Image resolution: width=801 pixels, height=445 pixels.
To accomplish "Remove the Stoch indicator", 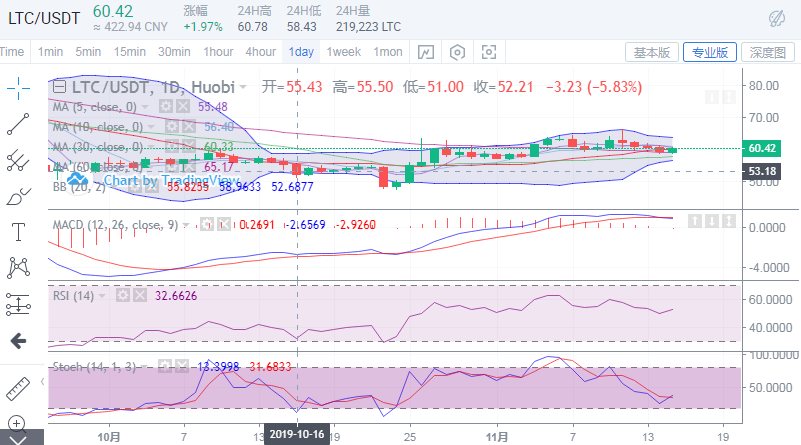I will coord(182,366).
